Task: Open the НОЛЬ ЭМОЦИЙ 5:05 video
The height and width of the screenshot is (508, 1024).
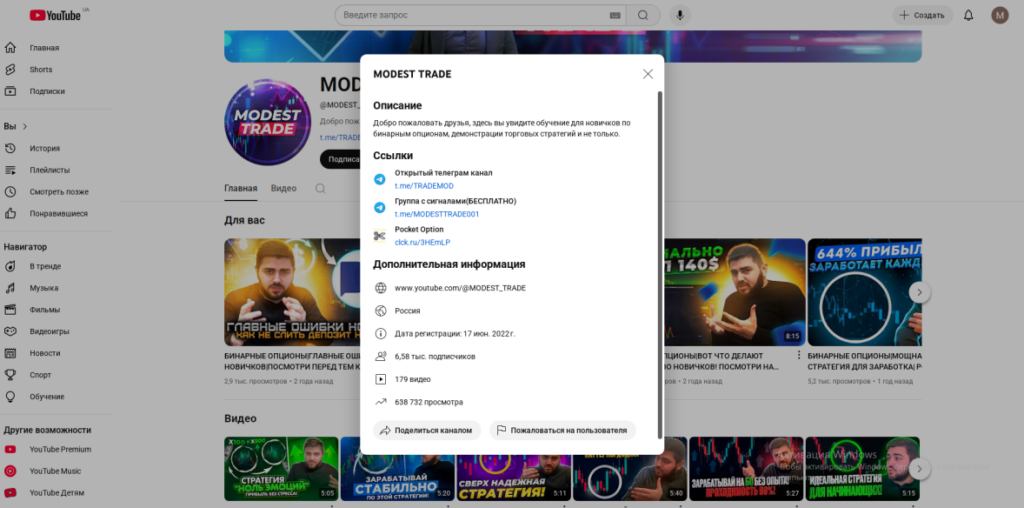Action: click(x=281, y=469)
